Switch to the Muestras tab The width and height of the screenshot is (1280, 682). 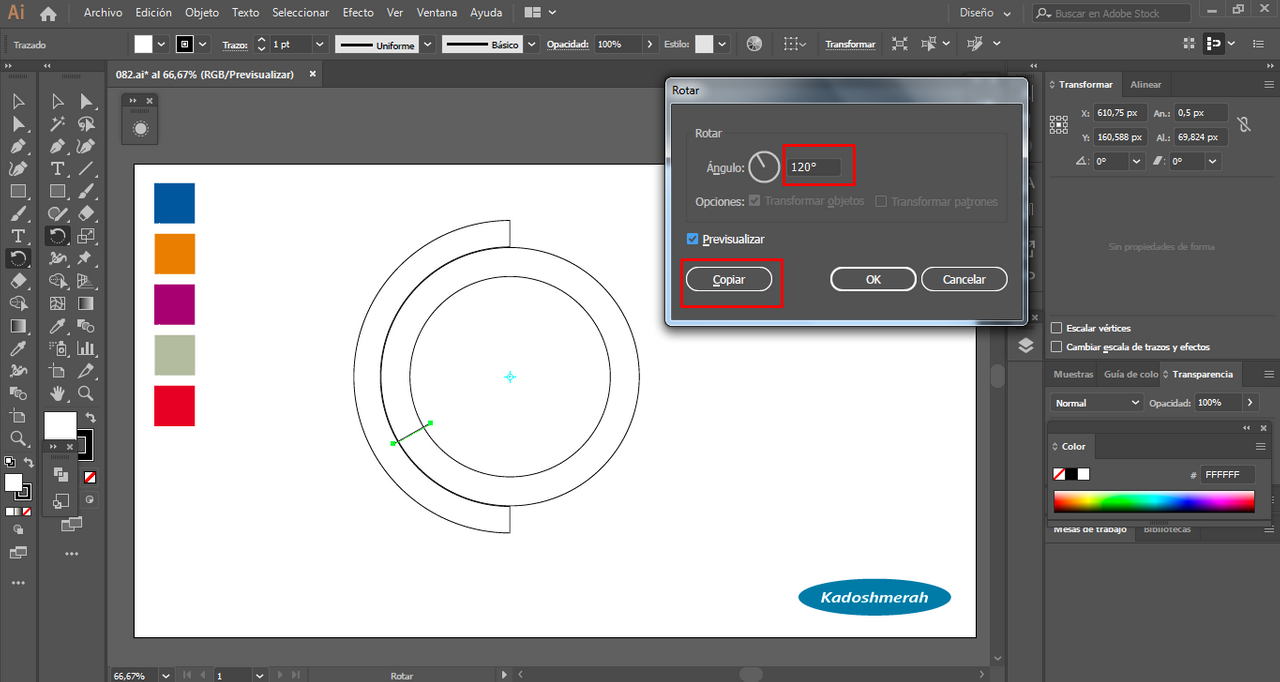[1074, 374]
